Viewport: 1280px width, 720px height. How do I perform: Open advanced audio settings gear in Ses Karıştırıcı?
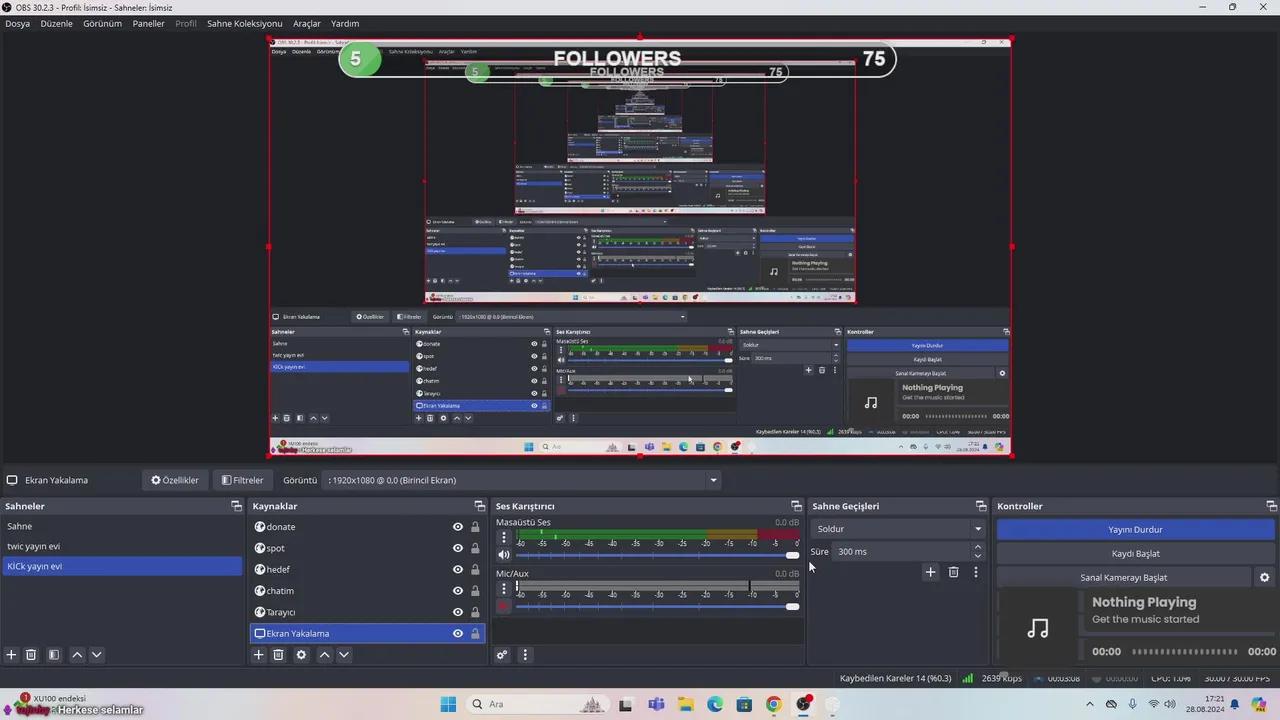click(502, 654)
